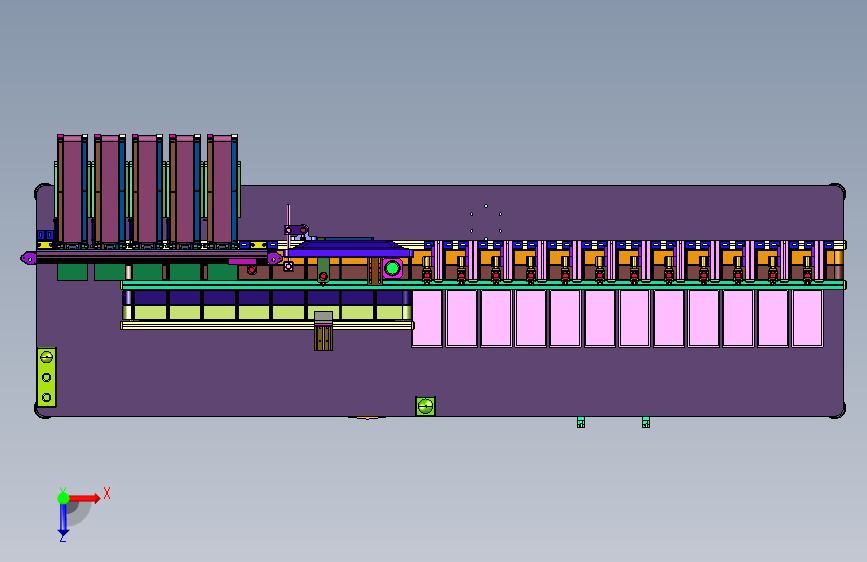The width and height of the screenshot is (867, 562).
Task: Select the leftmost maroon magazine tower
Action: 72,189
